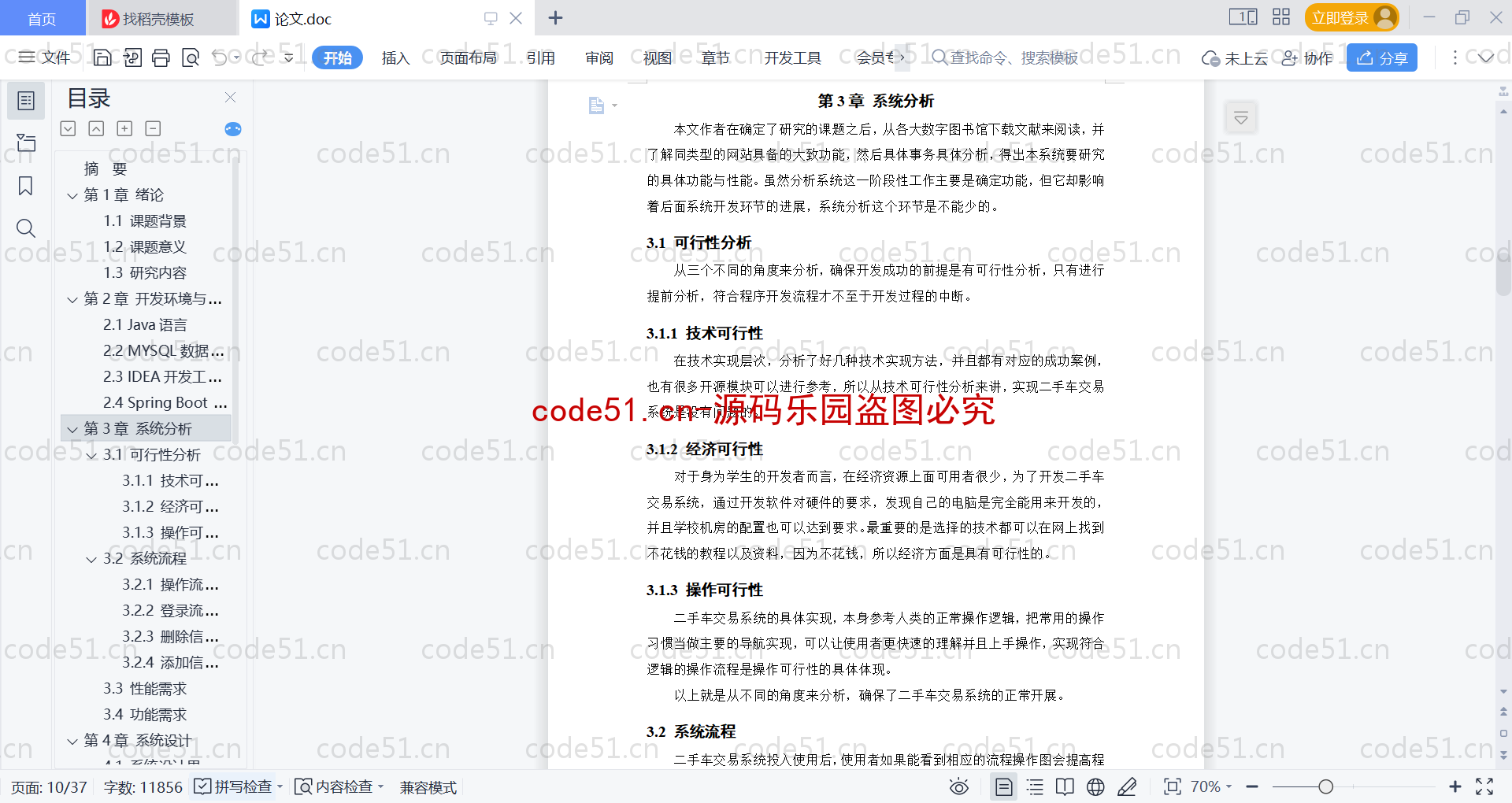The height and width of the screenshot is (803, 1512).
Task: Select the 开发工具 ribbon tab
Action: coord(792,57)
